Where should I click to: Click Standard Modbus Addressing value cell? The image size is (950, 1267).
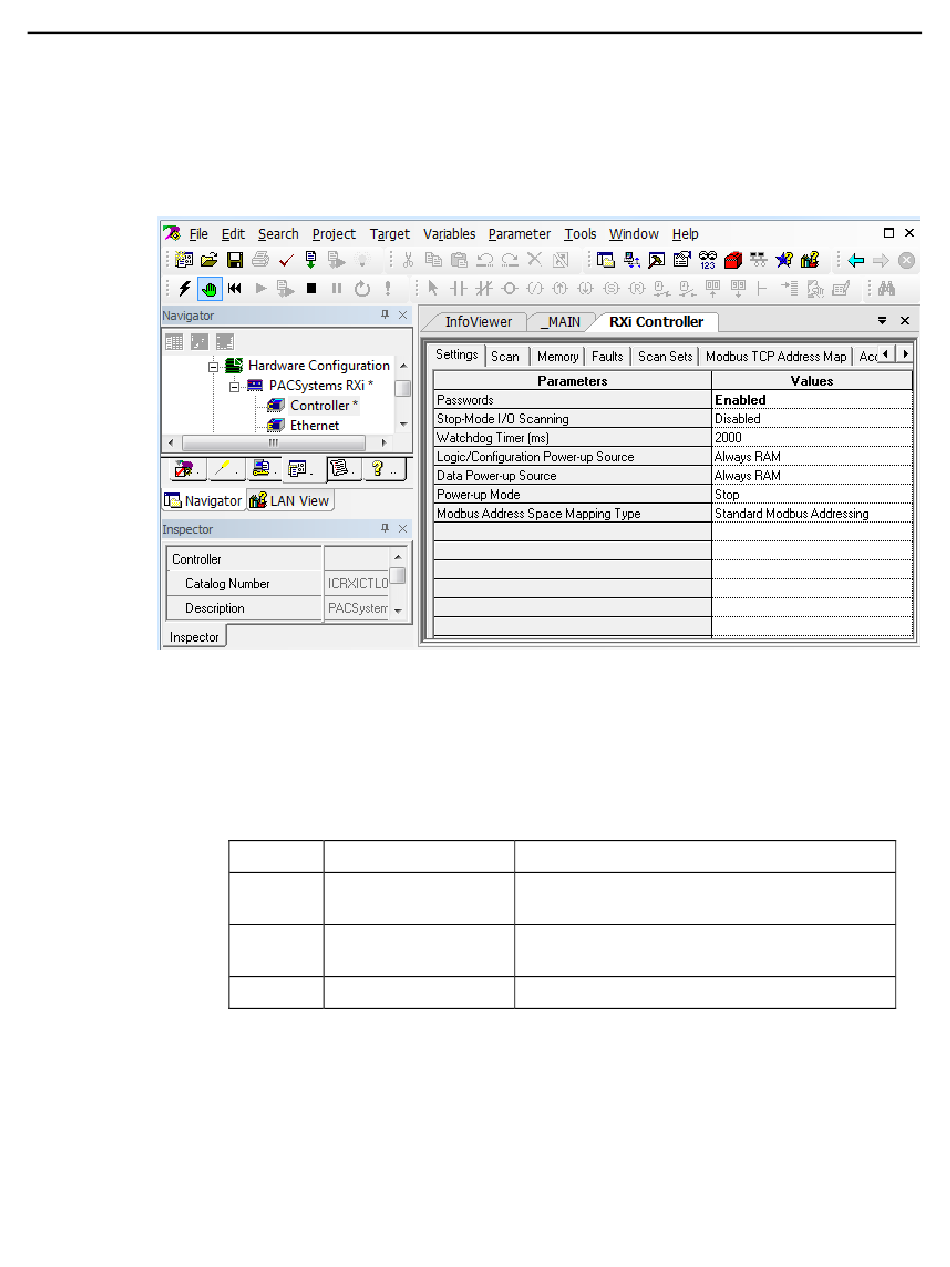click(812, 513)
